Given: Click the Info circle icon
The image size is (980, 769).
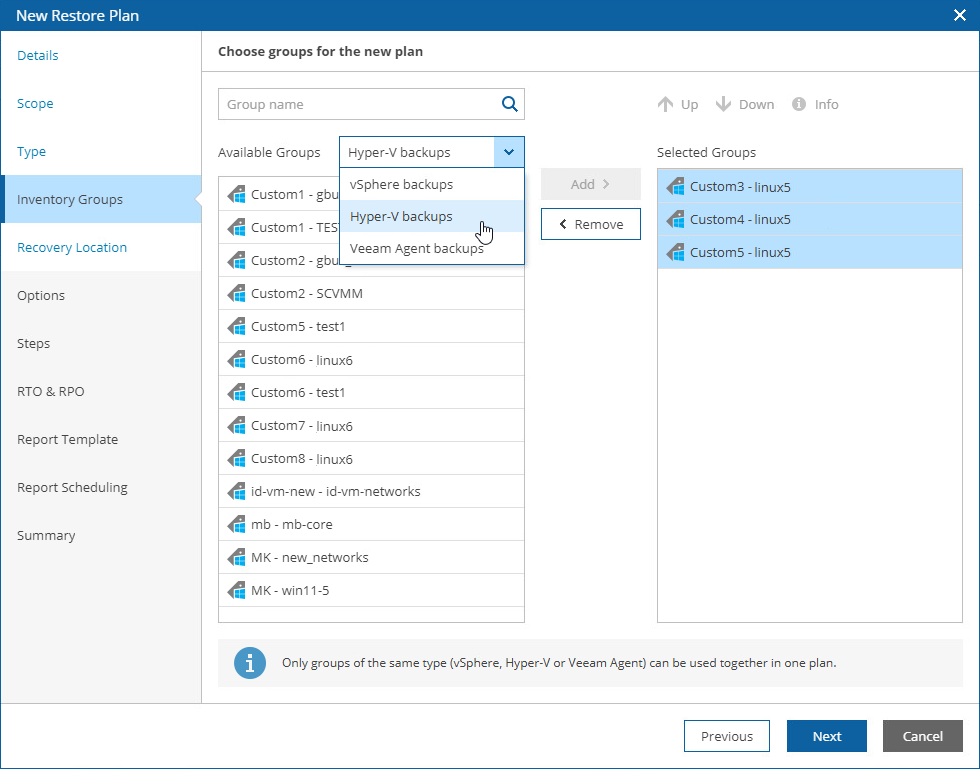Looking at the screenshot, I should pyautogui.click(x=799, y=104).
